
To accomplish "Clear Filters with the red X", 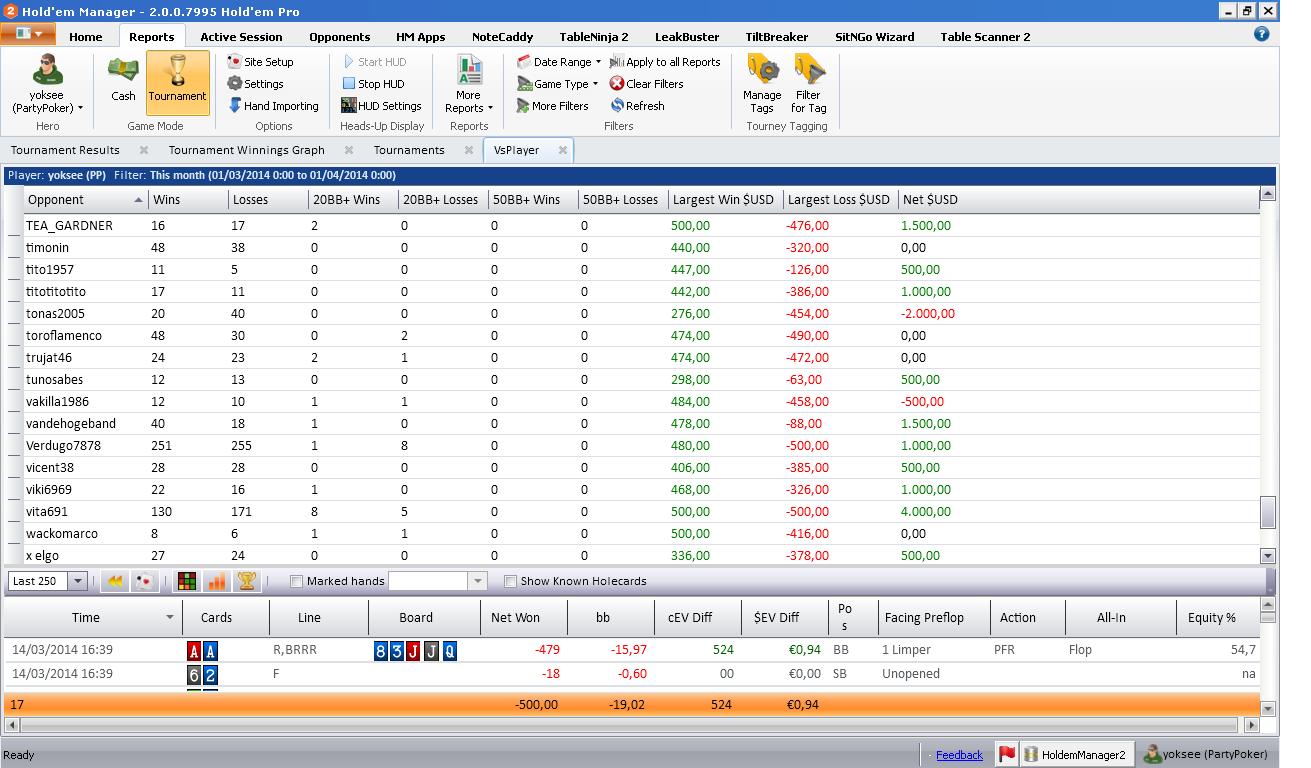I will pos(647,84).
